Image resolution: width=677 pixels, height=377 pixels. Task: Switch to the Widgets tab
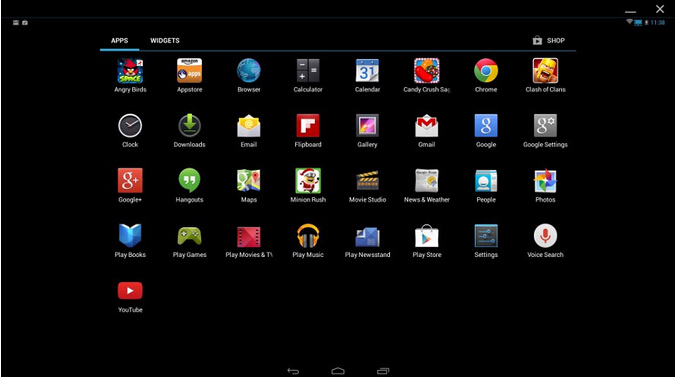point(165,41)
